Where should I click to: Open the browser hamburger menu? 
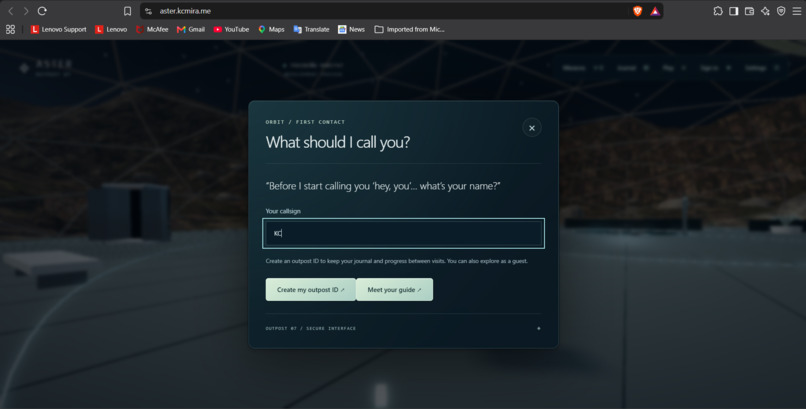point(797,11)
